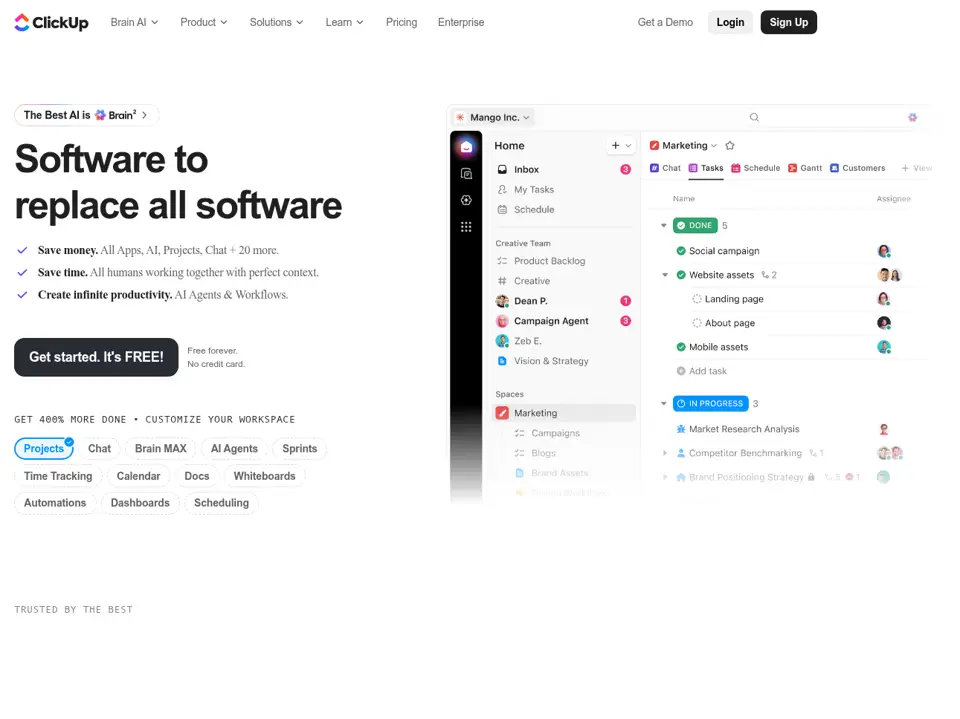Screen dimensions: 960x719
Task: Click the search magnifier icon
Action: 754,117
